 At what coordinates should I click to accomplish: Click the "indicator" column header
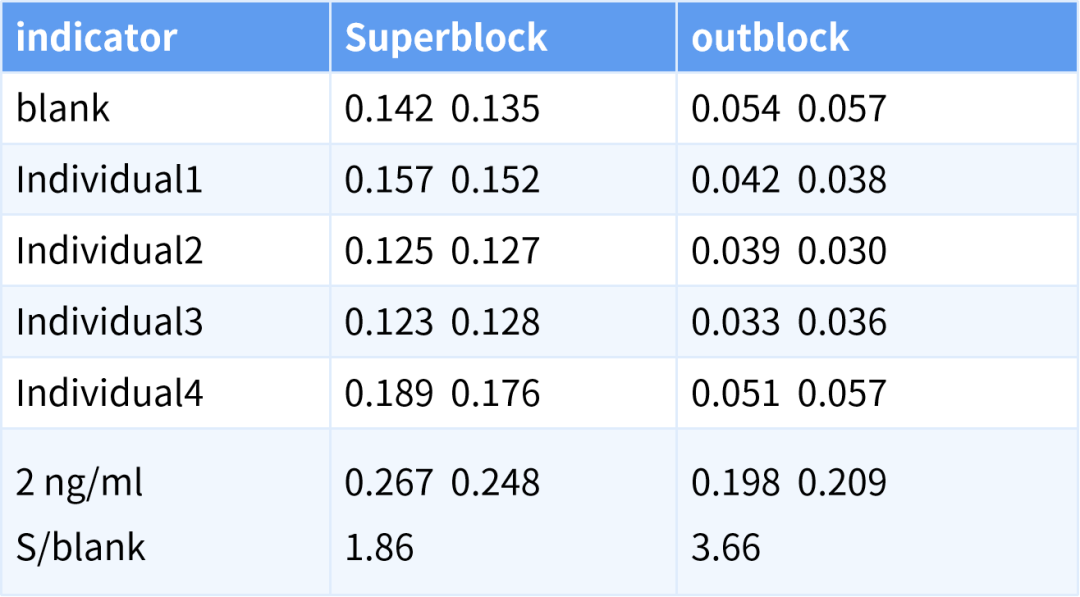tap(96, 38)
